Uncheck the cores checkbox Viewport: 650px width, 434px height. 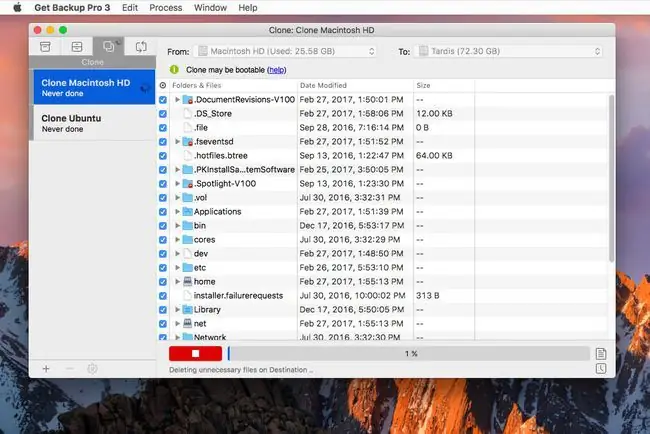point(163,240)
